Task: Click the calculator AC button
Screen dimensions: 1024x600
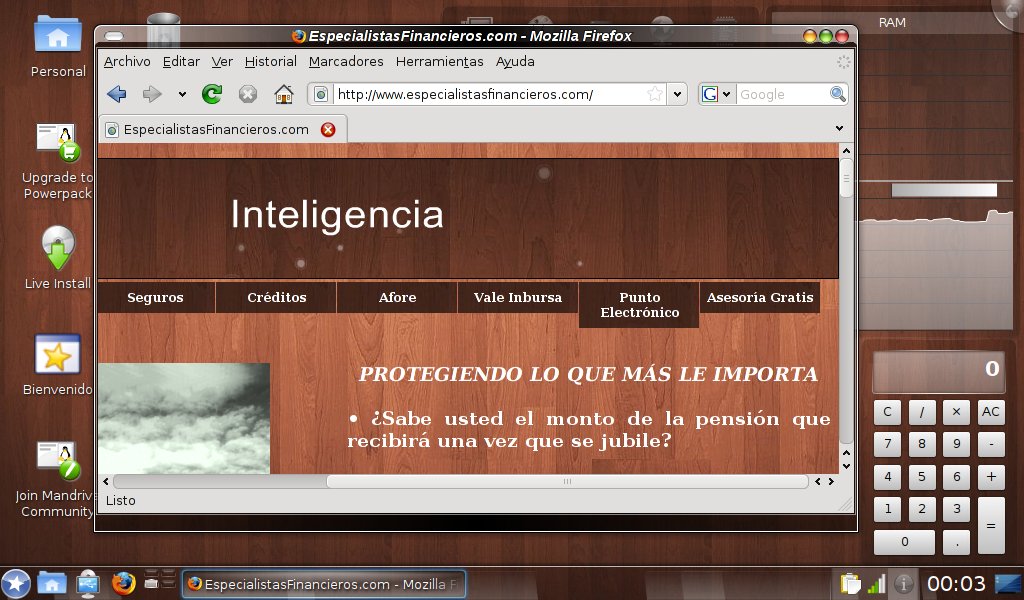Action: [991, 412]
